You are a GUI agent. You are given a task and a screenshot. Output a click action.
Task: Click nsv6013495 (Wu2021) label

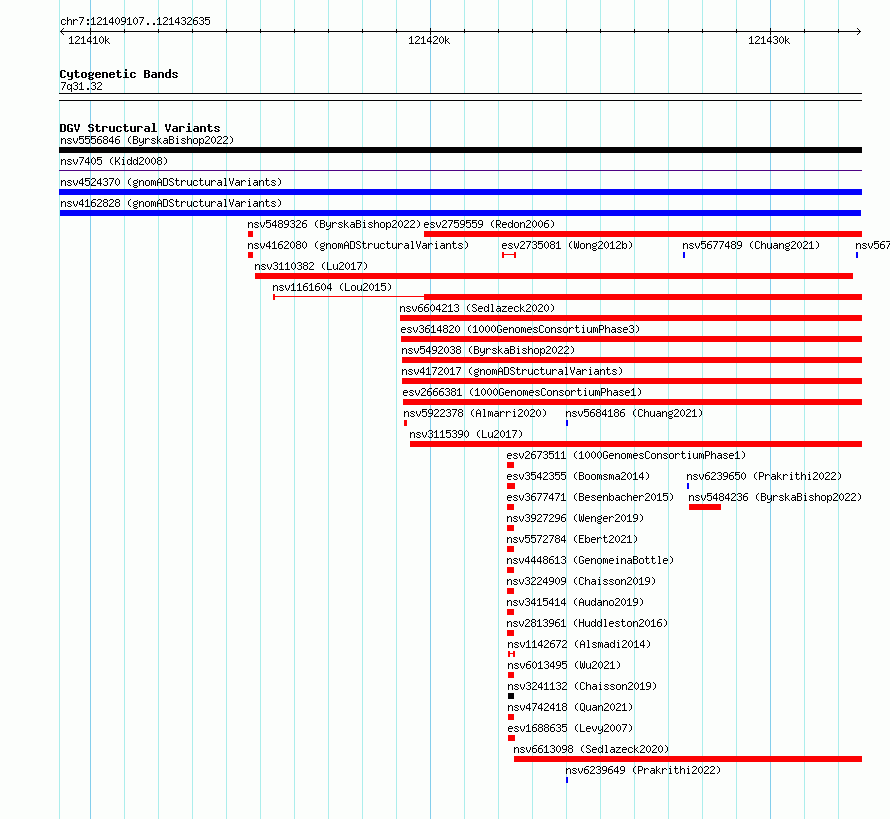click(564, 665)
